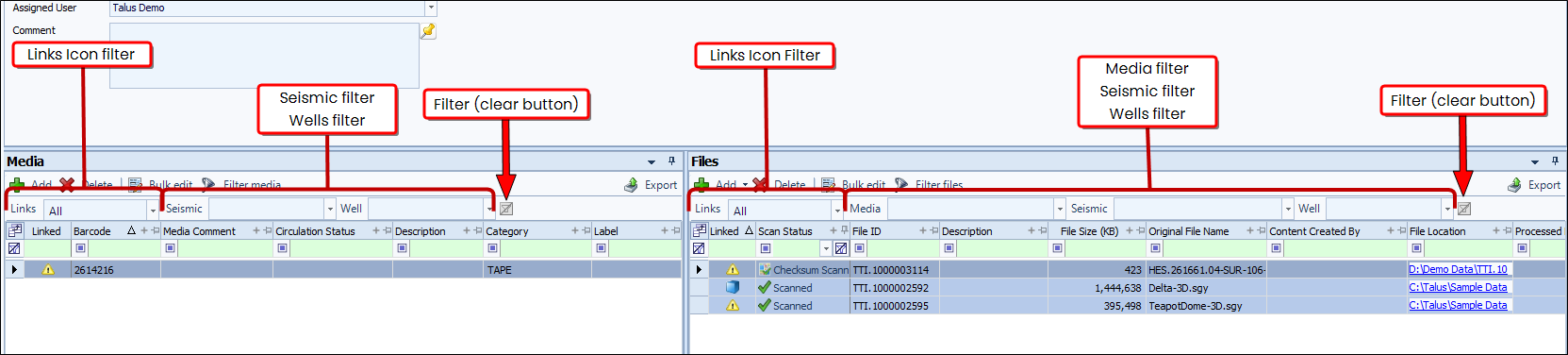Open file location link for Delta-3D.sgy
The image size is (1568, 355).
pos(1458,287)
